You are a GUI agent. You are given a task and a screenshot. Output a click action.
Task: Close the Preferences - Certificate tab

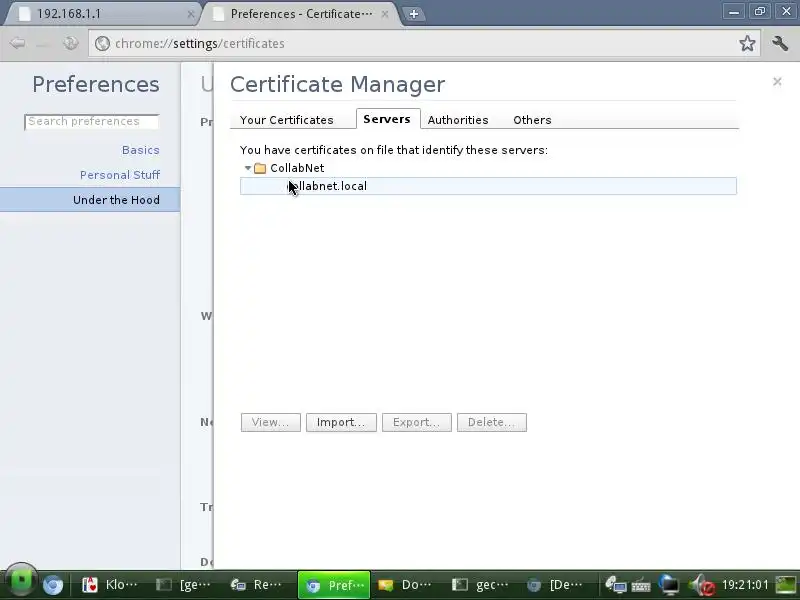(385, 14)
